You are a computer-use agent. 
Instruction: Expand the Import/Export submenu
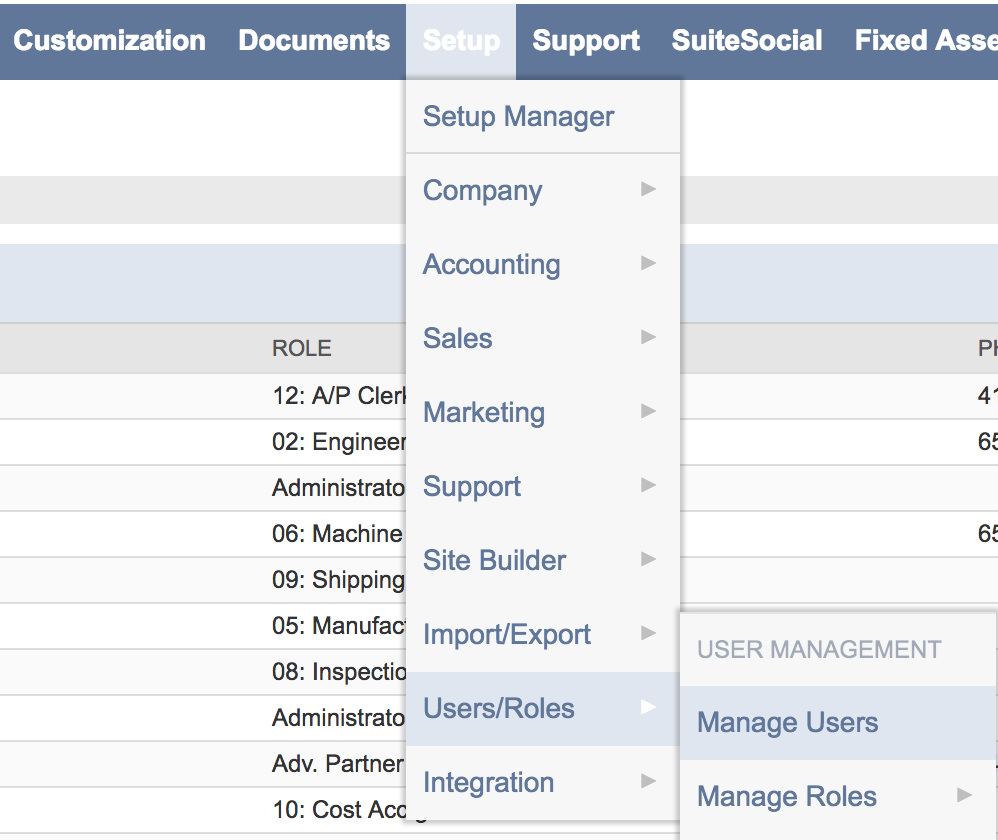(x=507, y=635)
